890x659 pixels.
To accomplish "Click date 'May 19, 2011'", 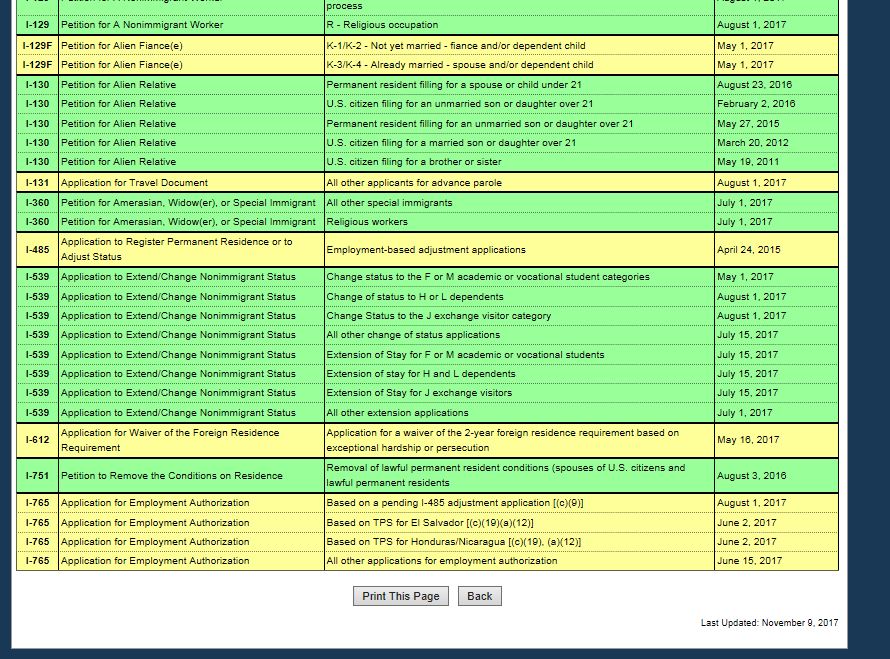I will pos(748,162).
